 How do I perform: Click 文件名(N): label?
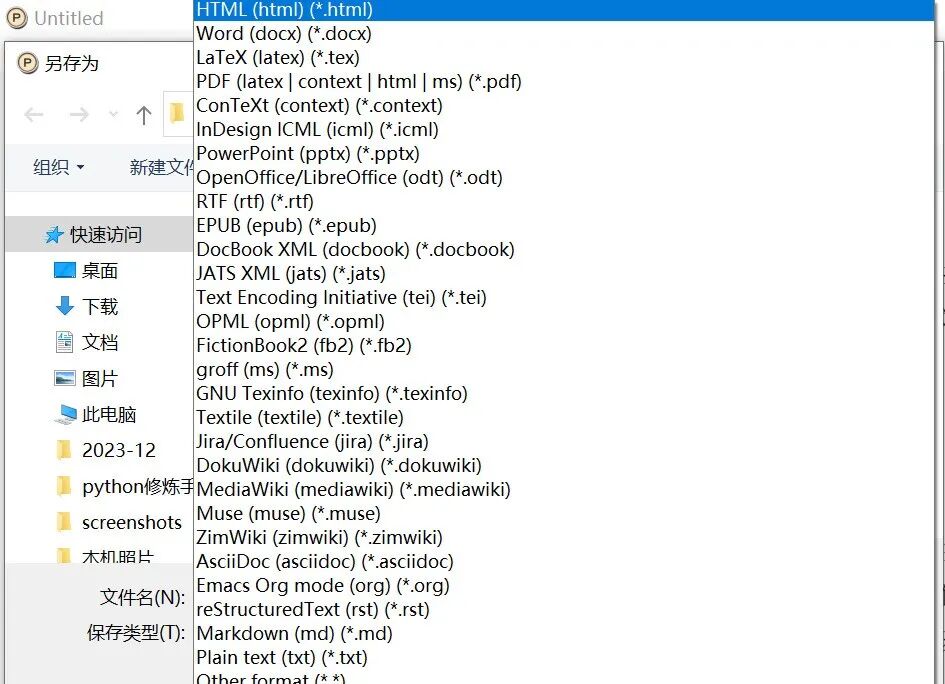tap(142, 597)
